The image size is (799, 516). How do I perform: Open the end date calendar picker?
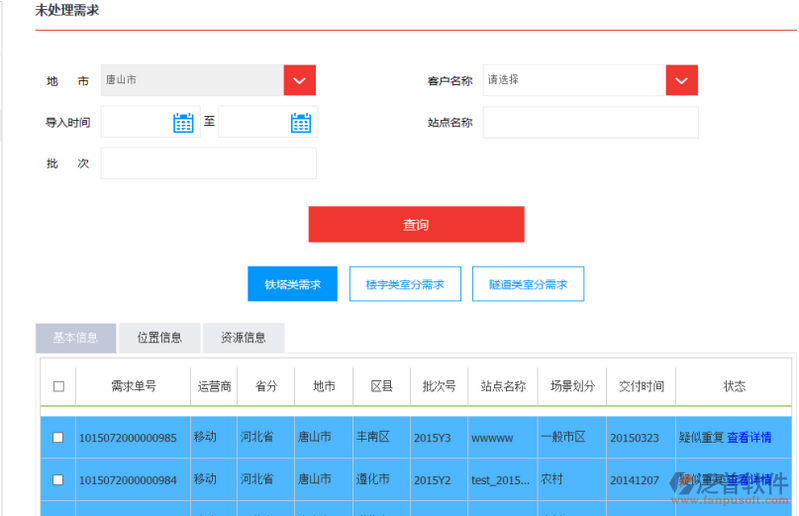pos(301,123)
